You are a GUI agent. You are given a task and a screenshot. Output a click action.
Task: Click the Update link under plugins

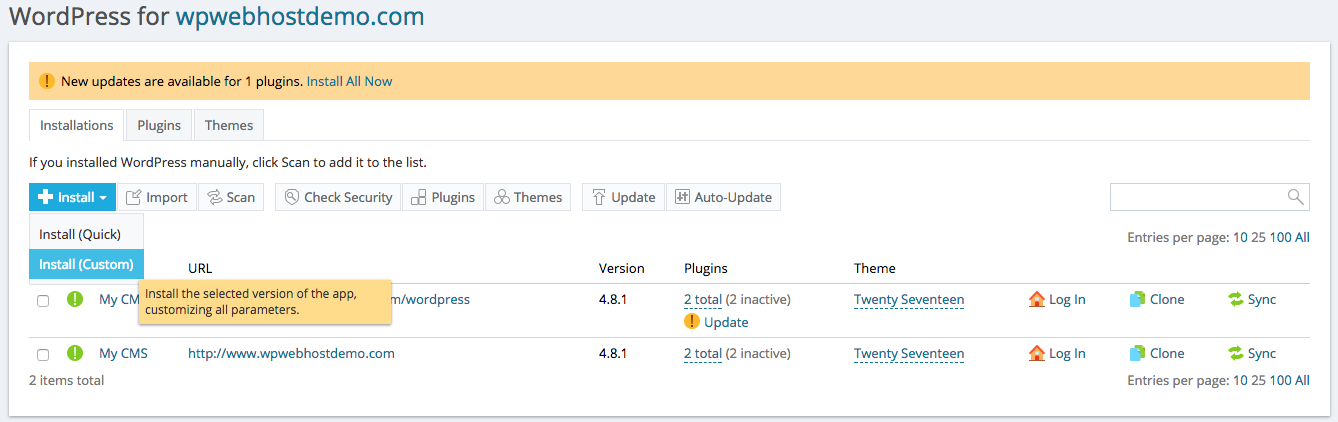tap(726, 322)
